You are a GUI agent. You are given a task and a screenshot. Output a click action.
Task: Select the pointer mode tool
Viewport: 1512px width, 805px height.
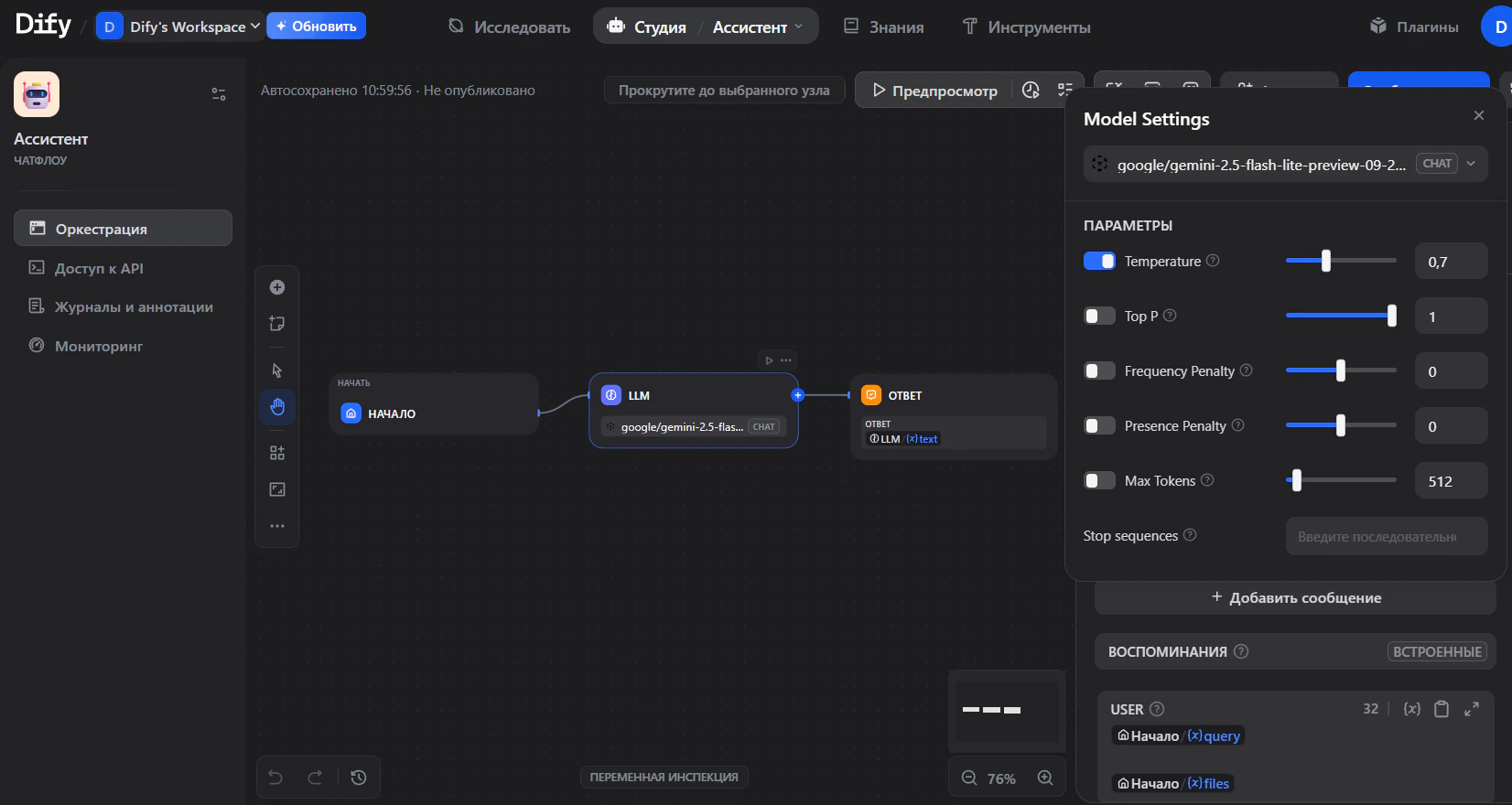coord(277,370)
